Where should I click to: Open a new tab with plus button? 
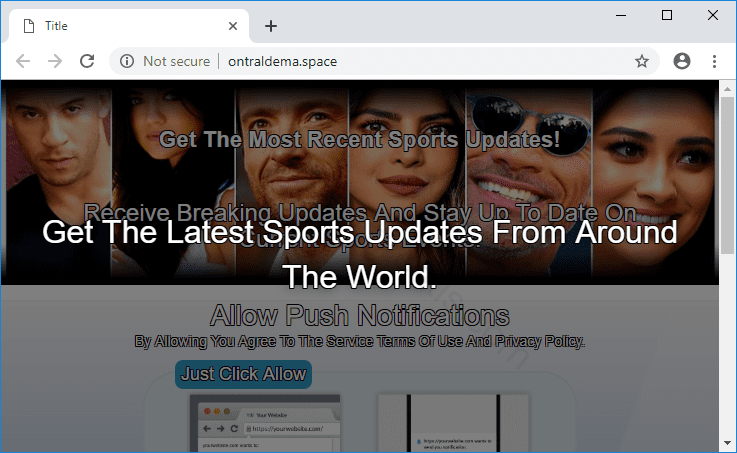(x=270, y=26)
